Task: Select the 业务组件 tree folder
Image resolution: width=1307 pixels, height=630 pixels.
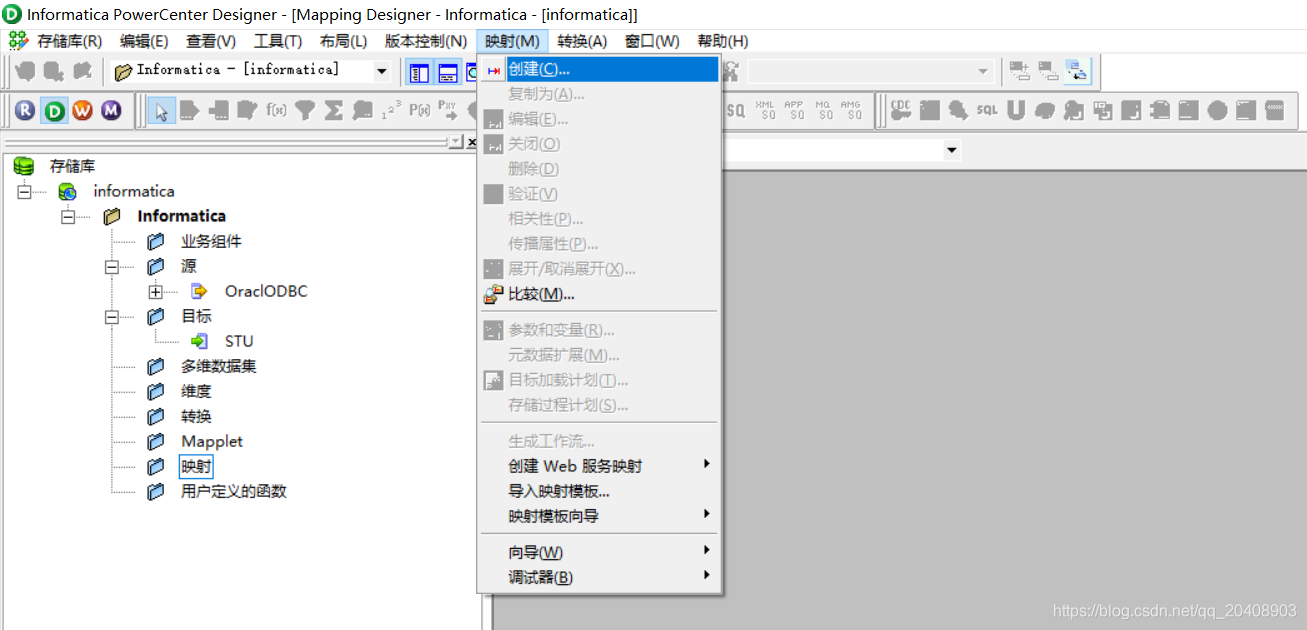Action: coord(211,241)
